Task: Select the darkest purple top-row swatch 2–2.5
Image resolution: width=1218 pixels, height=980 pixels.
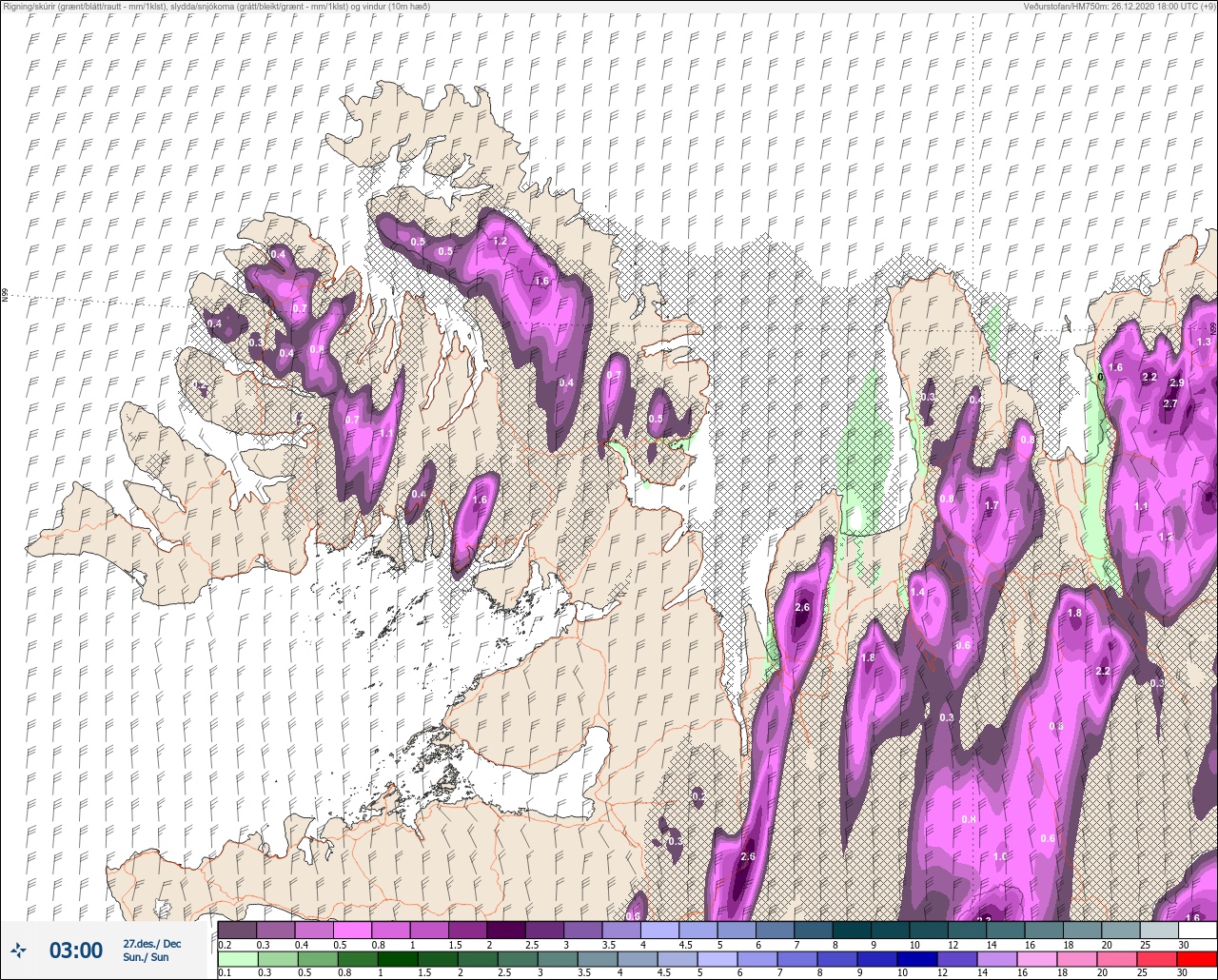Action: click(x=506, y=930)
